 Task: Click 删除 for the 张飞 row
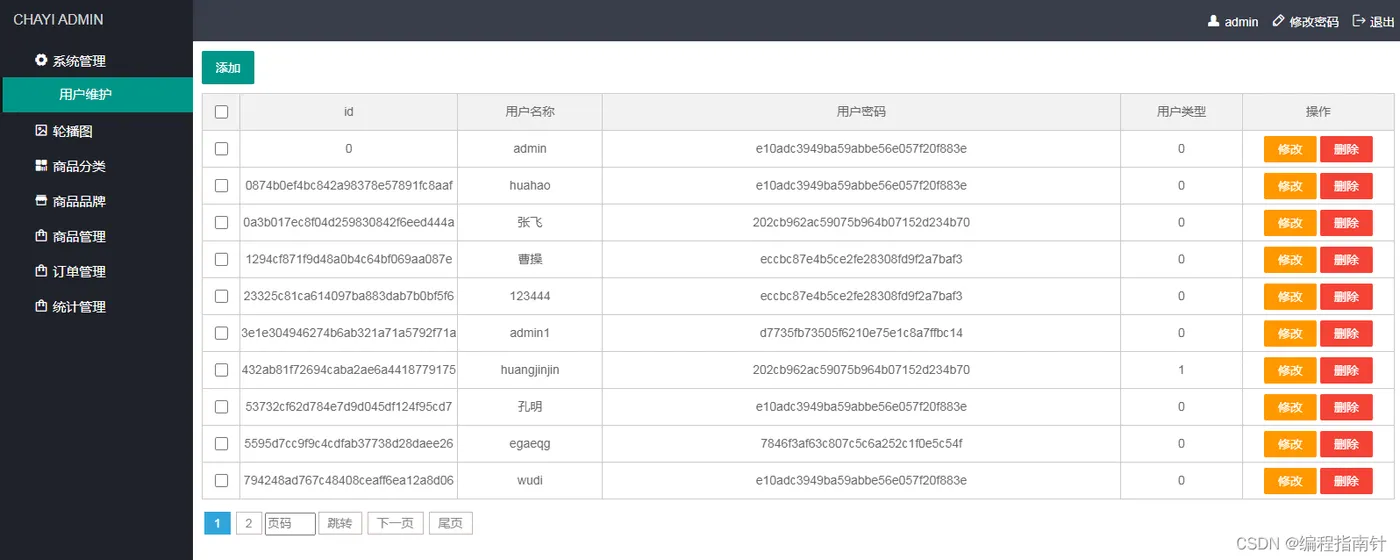(x=1346, y=223)
